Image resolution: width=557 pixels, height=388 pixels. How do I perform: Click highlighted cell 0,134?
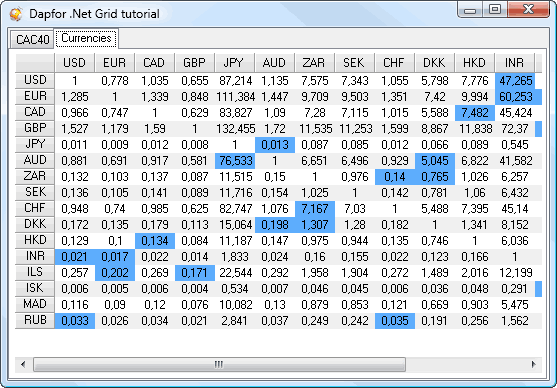click(x=155, y=241)
